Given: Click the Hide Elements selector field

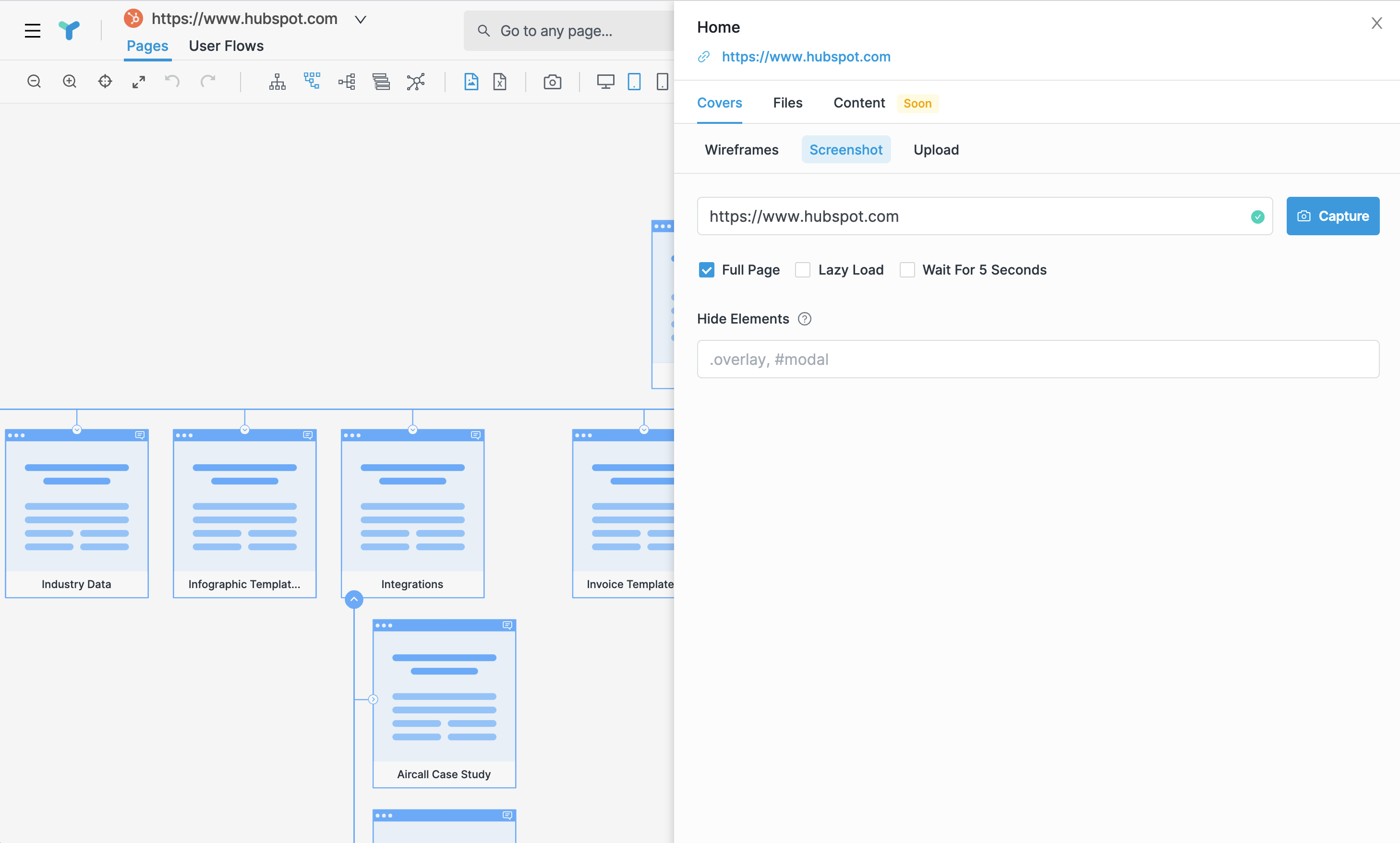Looking at the screenshot, I should click(1038, 360).
